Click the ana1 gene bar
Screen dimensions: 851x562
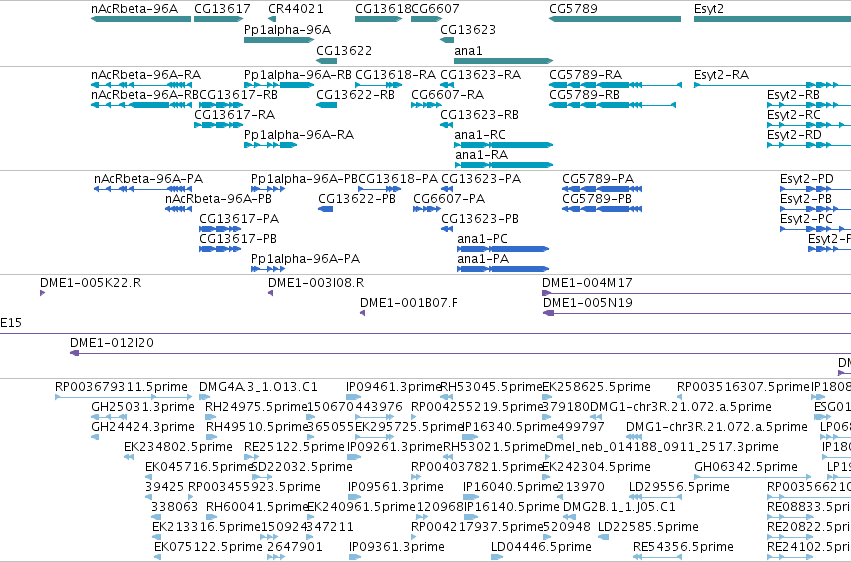(x=504, y=61)
